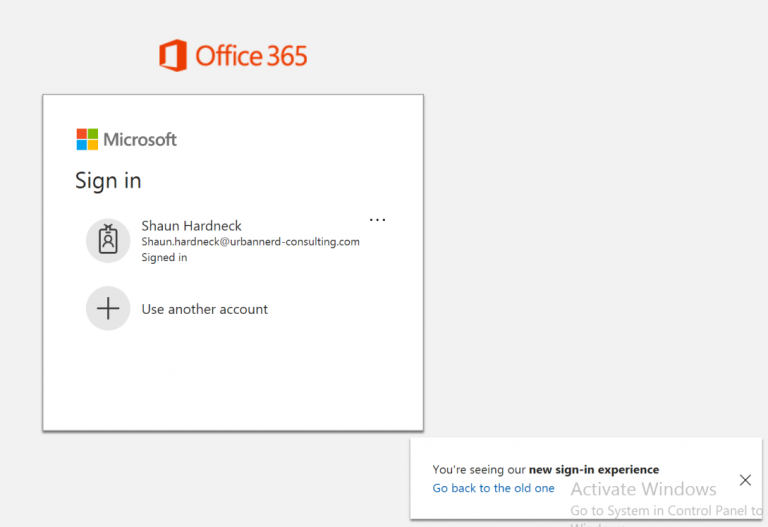
Task: Click the Office 365 logo icon
Action: pos(173,55)
